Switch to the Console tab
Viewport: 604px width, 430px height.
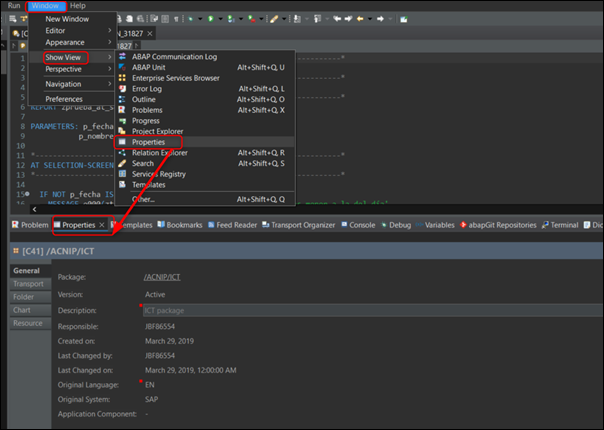tap(358, 225)
